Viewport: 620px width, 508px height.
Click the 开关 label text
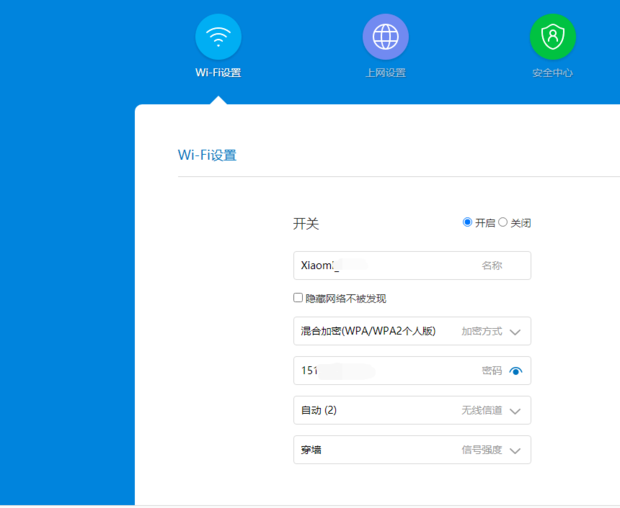(x=306, y=223)
